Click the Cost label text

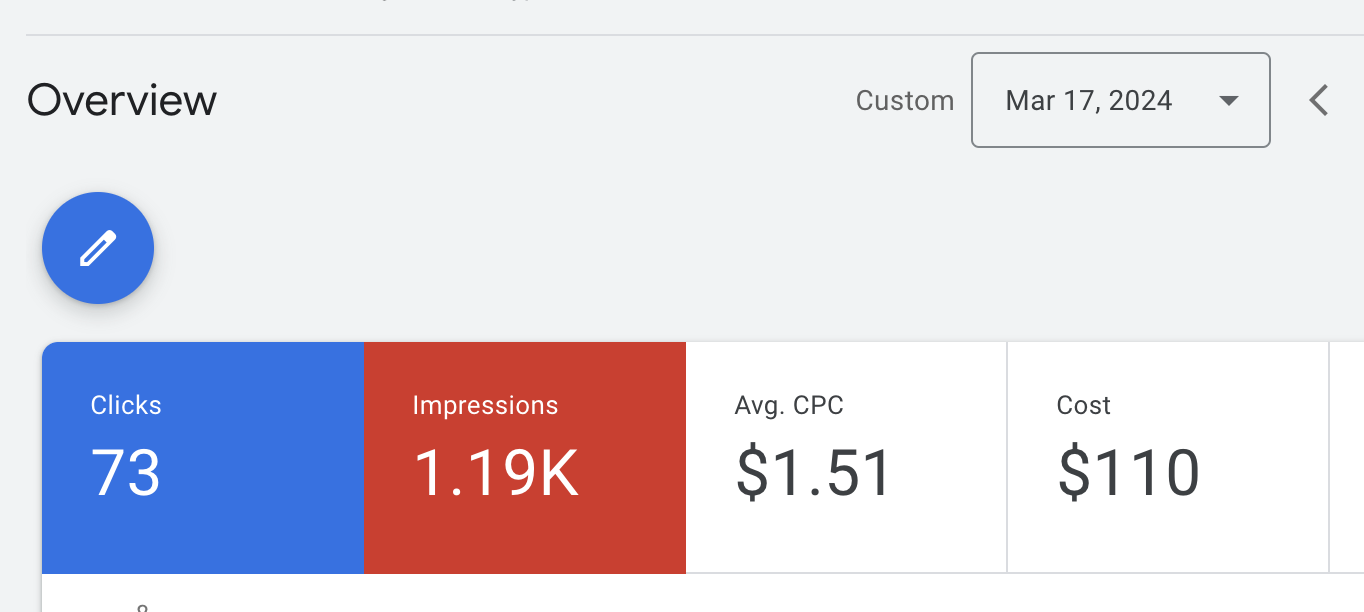1083,405
